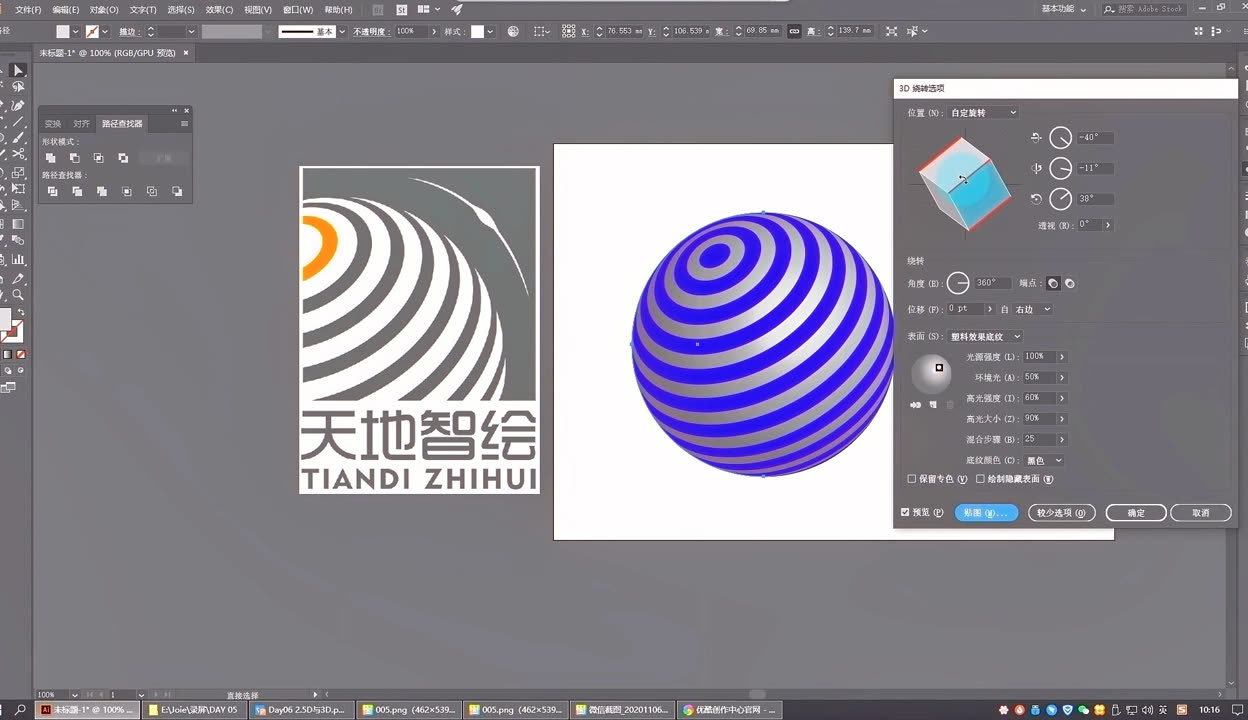Click the Recolor Artwork wheel icon
Screen dimensions: 1248x720
coord(513,31)
